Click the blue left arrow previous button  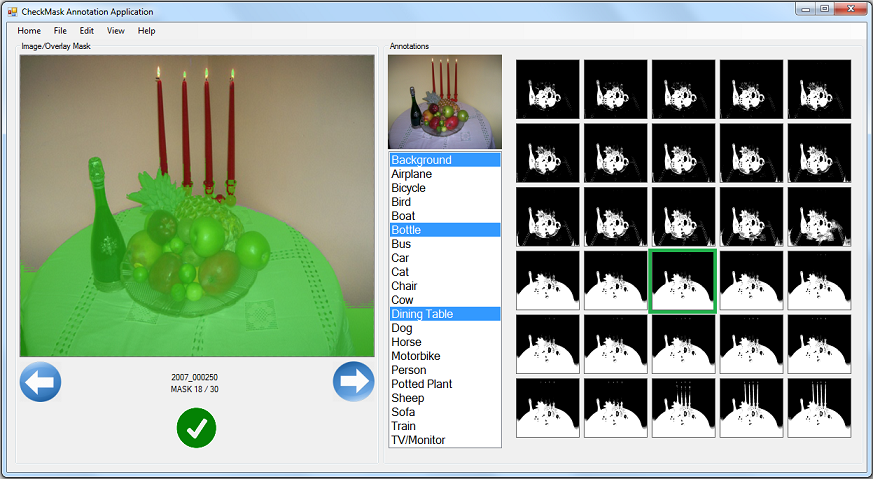pyautogui.click(x=41, y=382)
